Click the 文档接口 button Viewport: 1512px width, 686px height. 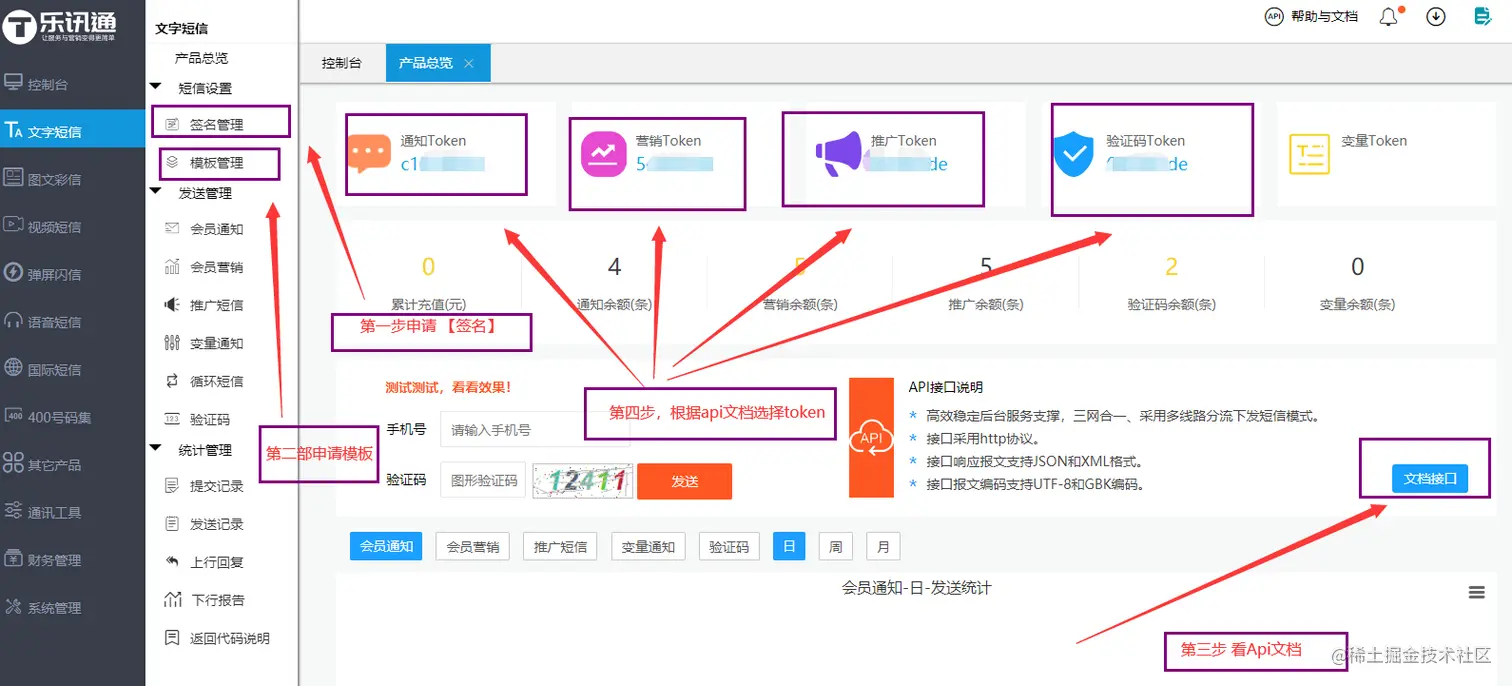click(1429, 479)
